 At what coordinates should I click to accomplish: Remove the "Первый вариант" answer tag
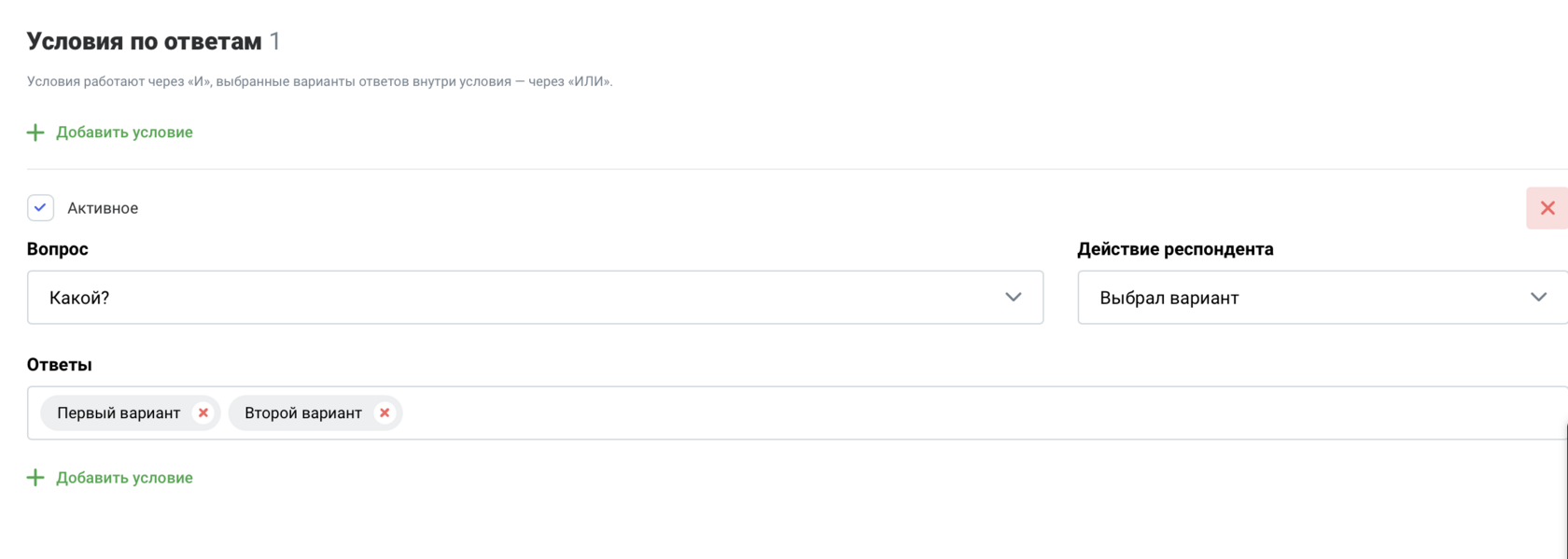(203, 412)
